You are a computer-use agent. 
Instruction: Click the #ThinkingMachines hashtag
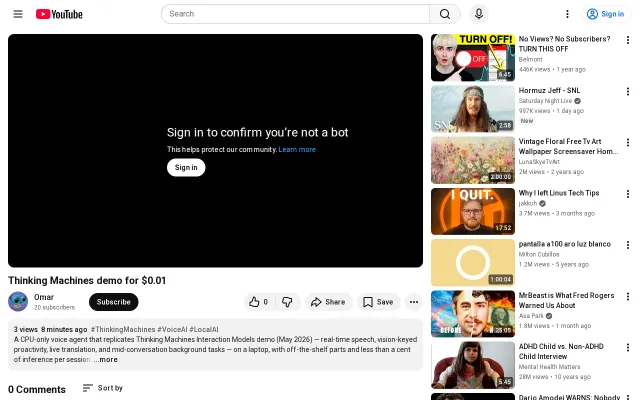click(x=123, y=329)
